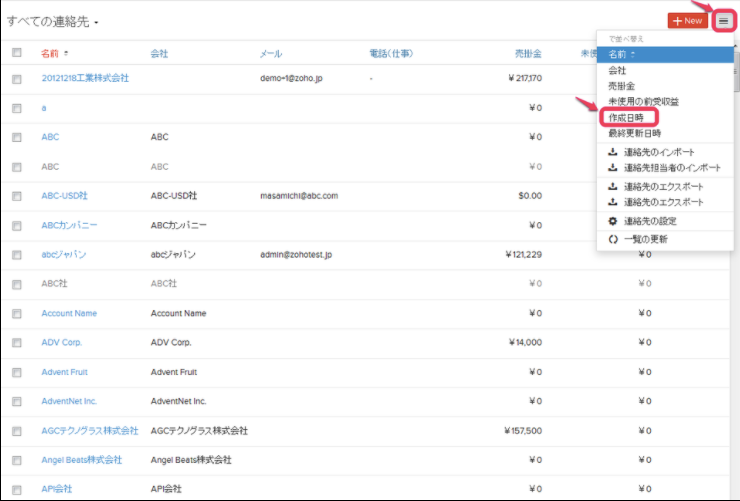
Task: Select the checkbox beside ADV Corp.
Action: pos(16,343)
